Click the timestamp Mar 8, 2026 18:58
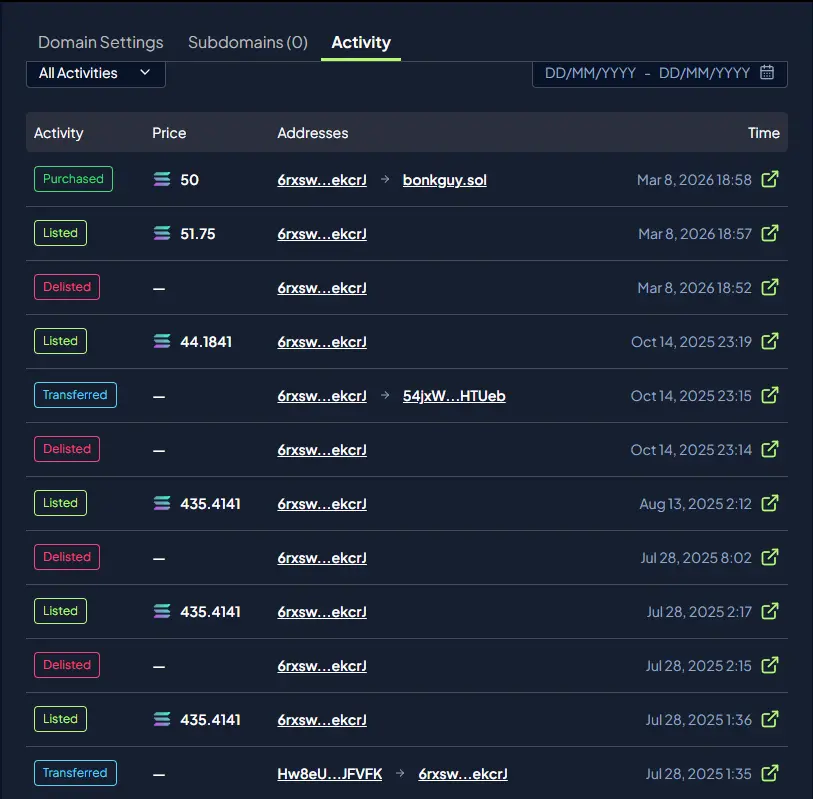 [694, 179]
